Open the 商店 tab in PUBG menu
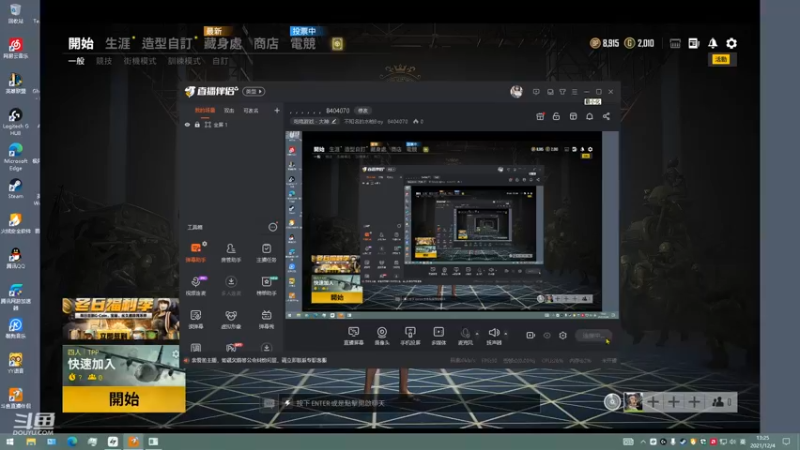This screenshot has height=450, width=800. [x=266, y=43]
